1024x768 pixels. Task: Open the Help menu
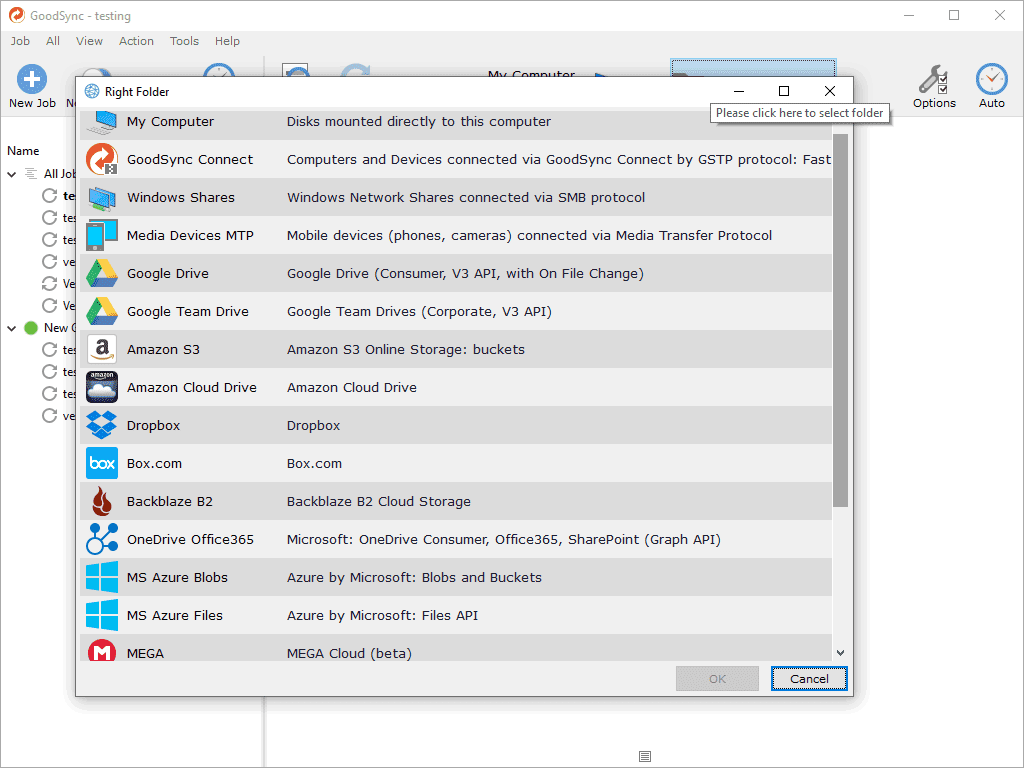coord(227,41)
